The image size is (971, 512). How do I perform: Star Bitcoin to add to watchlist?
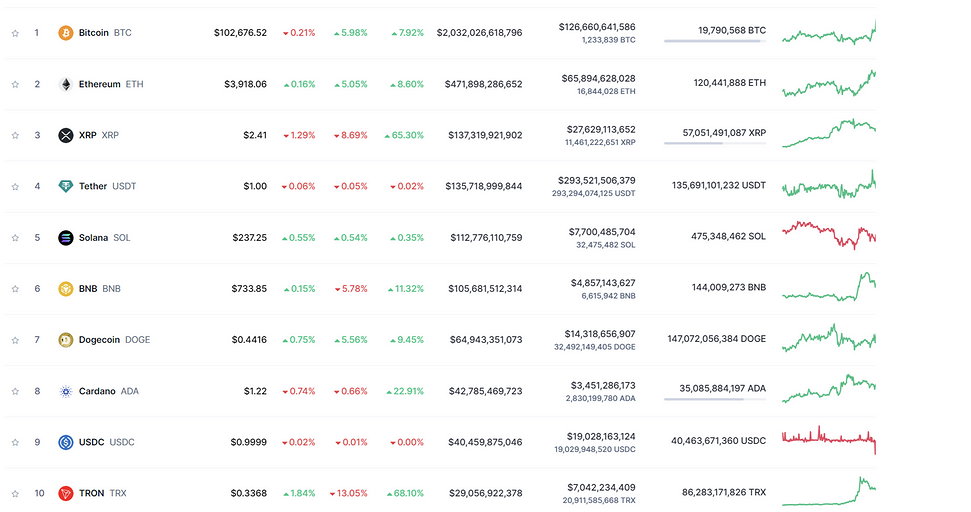click(15, 33)
